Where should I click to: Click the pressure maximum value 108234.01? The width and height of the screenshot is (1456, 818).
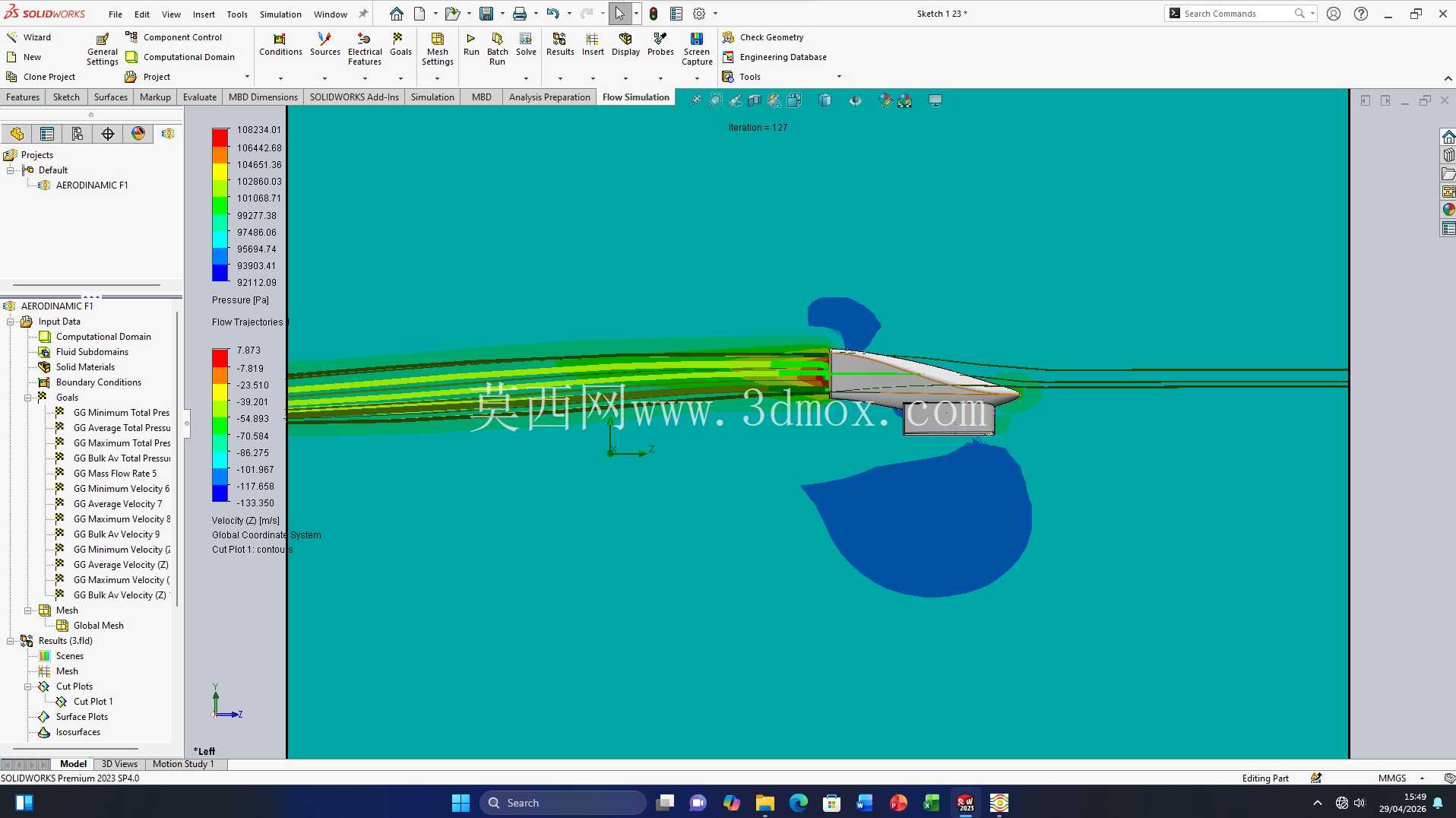pos(258,130)
